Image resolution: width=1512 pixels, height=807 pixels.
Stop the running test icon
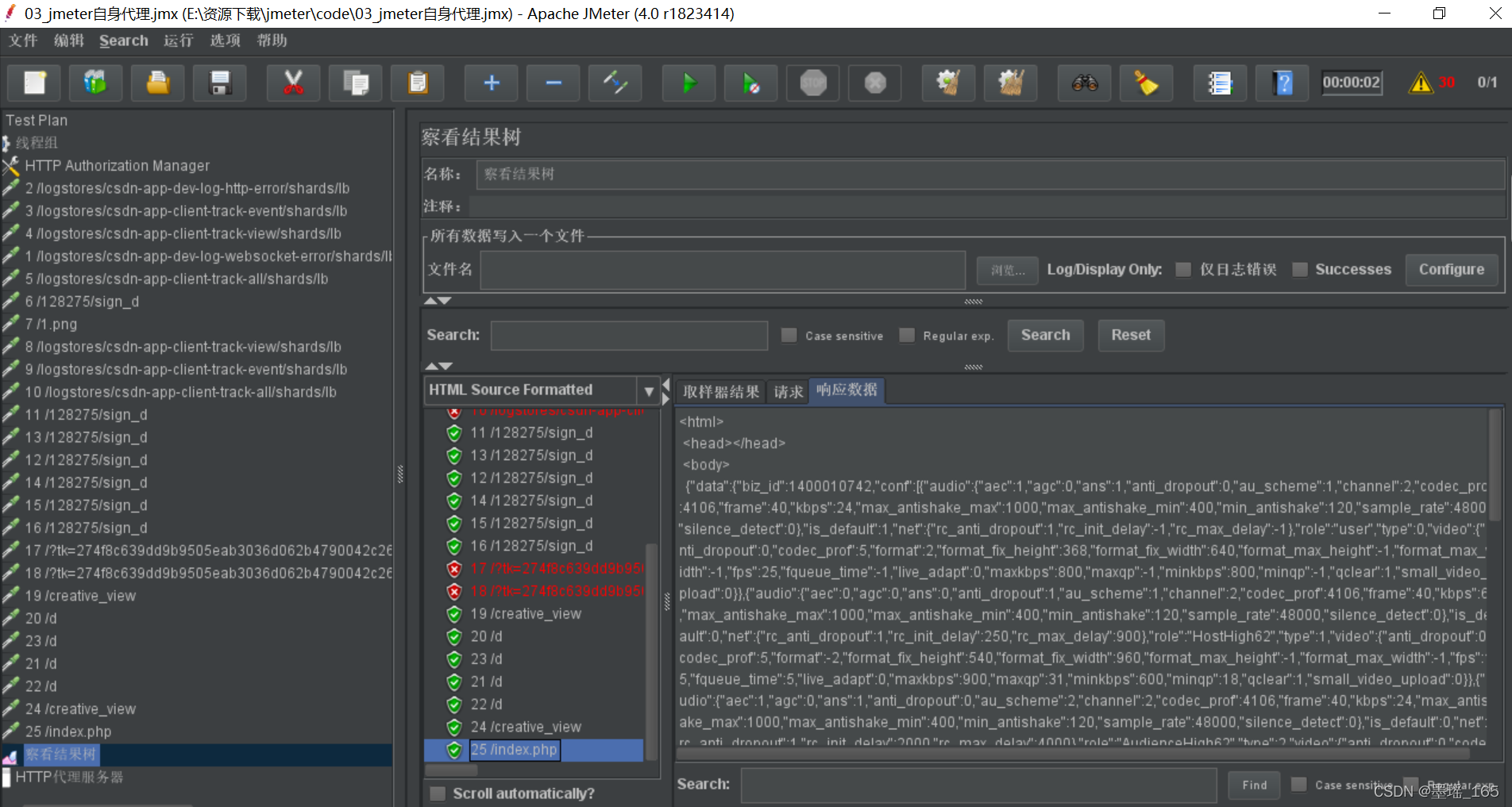[813, 83]
